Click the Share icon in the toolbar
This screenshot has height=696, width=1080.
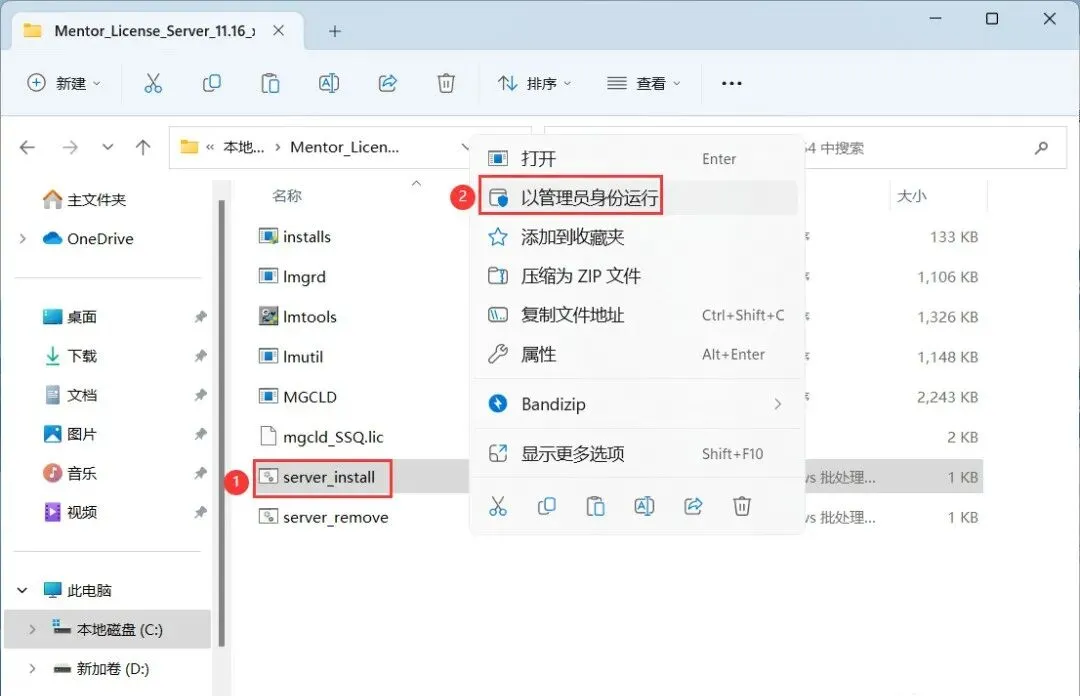[388, 83]
